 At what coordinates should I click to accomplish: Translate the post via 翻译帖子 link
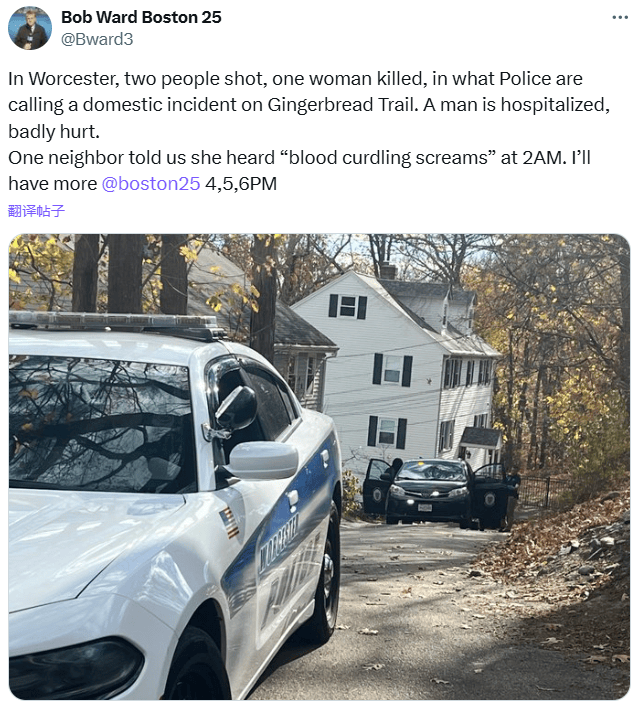point(36,210)
